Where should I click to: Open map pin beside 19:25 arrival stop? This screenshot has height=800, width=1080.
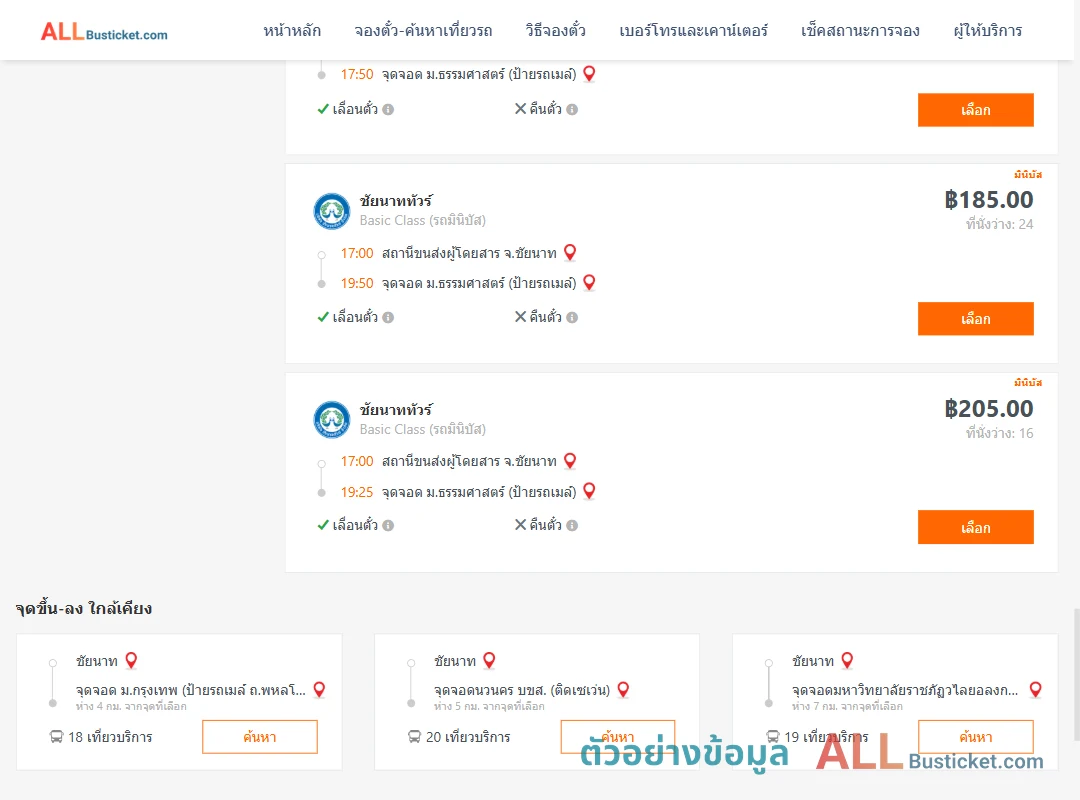click(589, 491)
